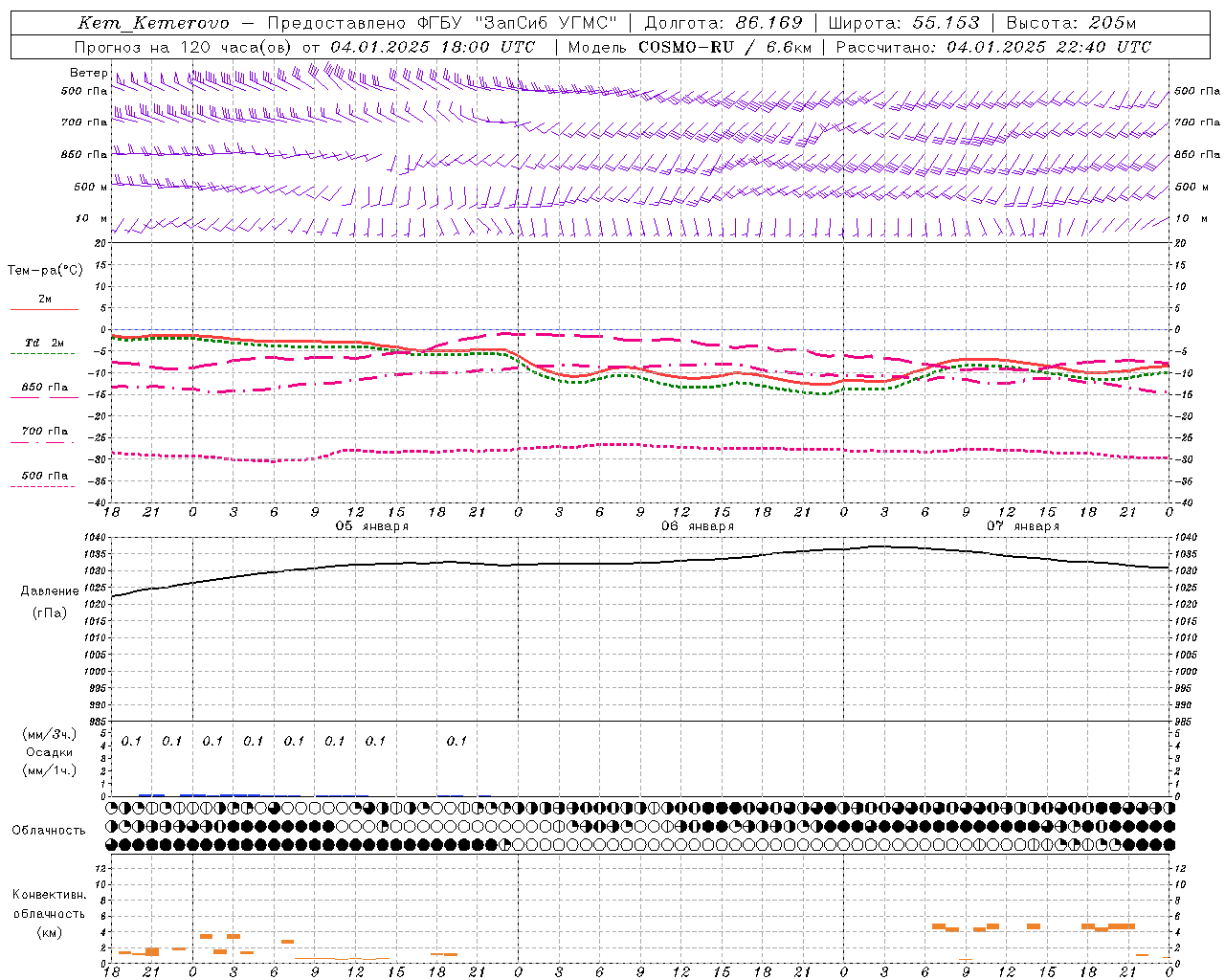Click the (км) convective cloud unit label
Viewport: 1225px width, 980px height.
[x=50, y=932]
